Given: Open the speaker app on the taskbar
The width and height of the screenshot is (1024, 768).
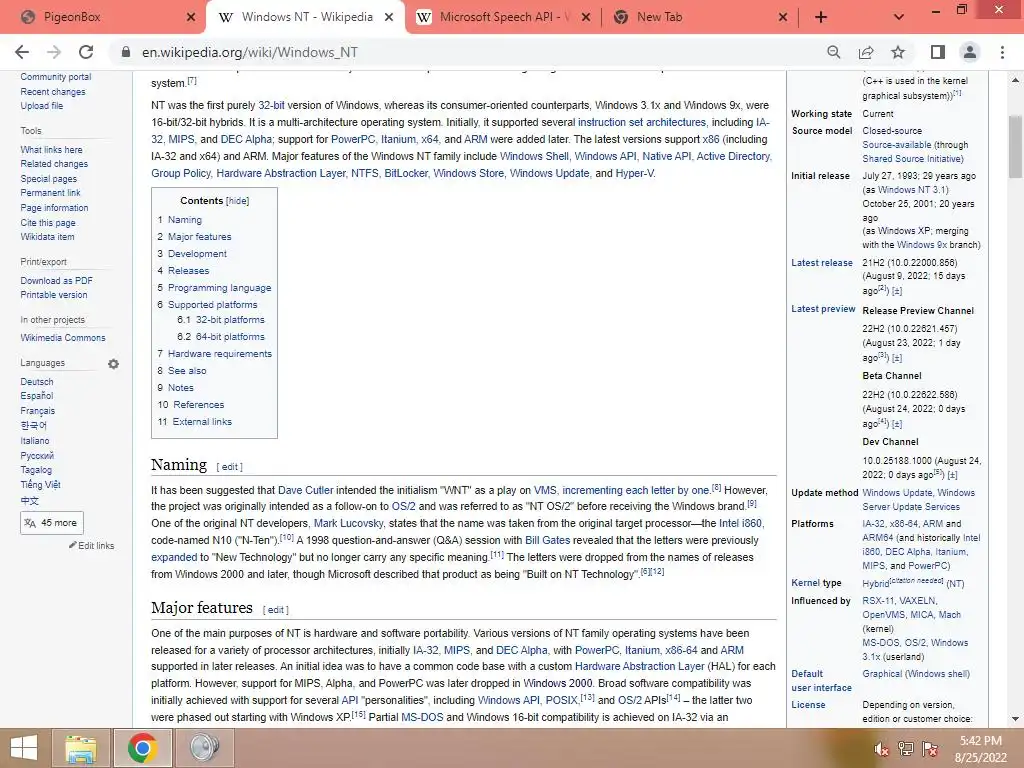Looking at the screenshot, I should coord(204,748).
